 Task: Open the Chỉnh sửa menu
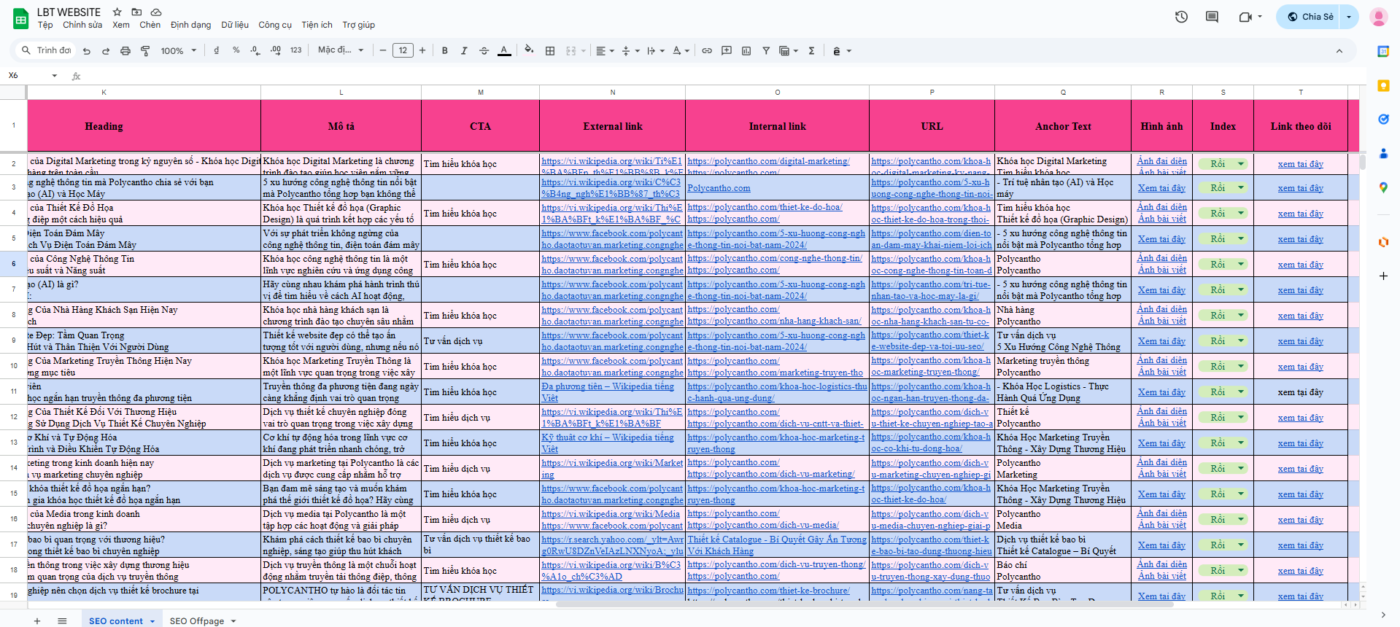[x=82, y=24]
